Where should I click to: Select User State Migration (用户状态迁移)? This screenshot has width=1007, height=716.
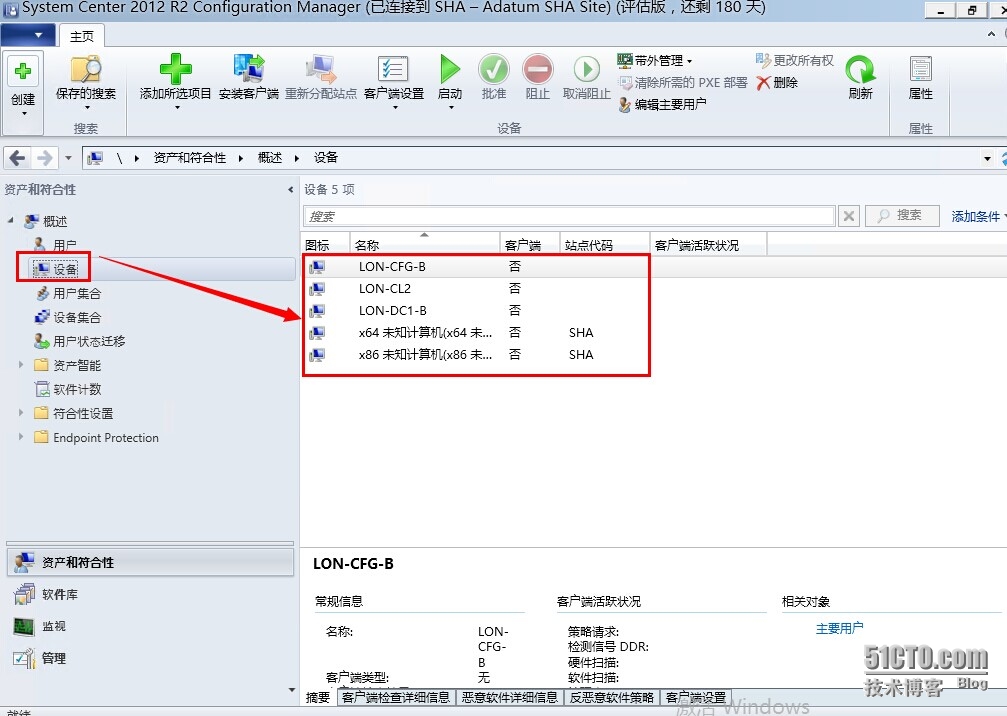click(80, 341)
